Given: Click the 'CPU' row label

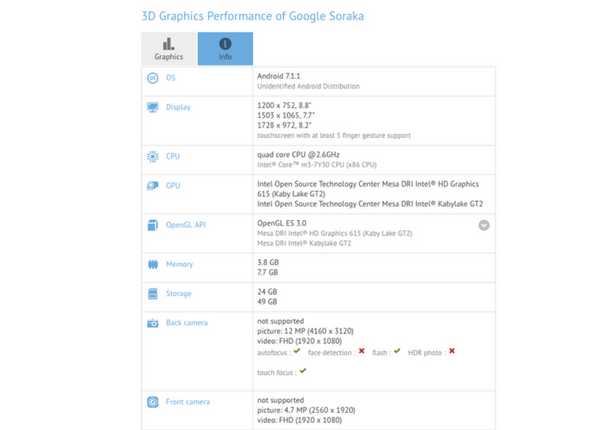Looking at the screenshot, I should point(173,156).
